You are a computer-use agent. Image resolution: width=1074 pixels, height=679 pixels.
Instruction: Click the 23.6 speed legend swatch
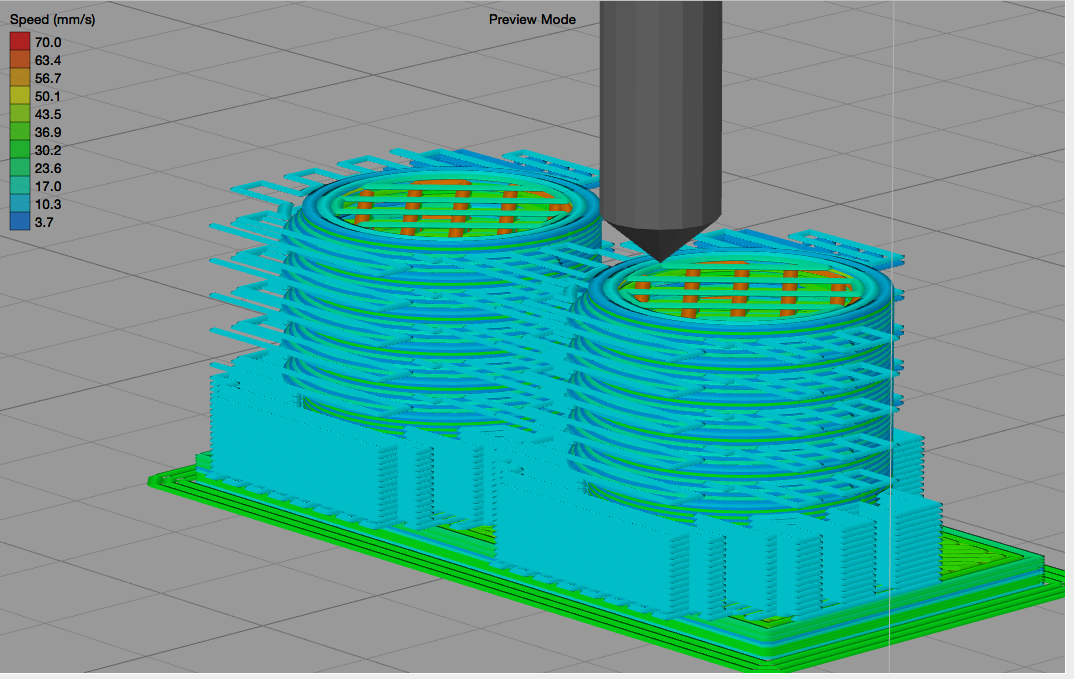click(x=20, y=168)
